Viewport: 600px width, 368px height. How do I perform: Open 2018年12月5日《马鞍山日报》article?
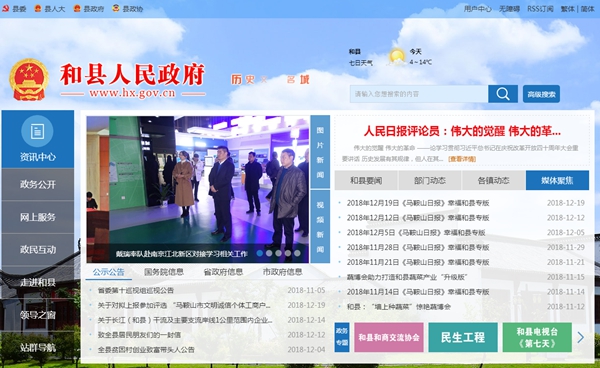click(416, 233)
